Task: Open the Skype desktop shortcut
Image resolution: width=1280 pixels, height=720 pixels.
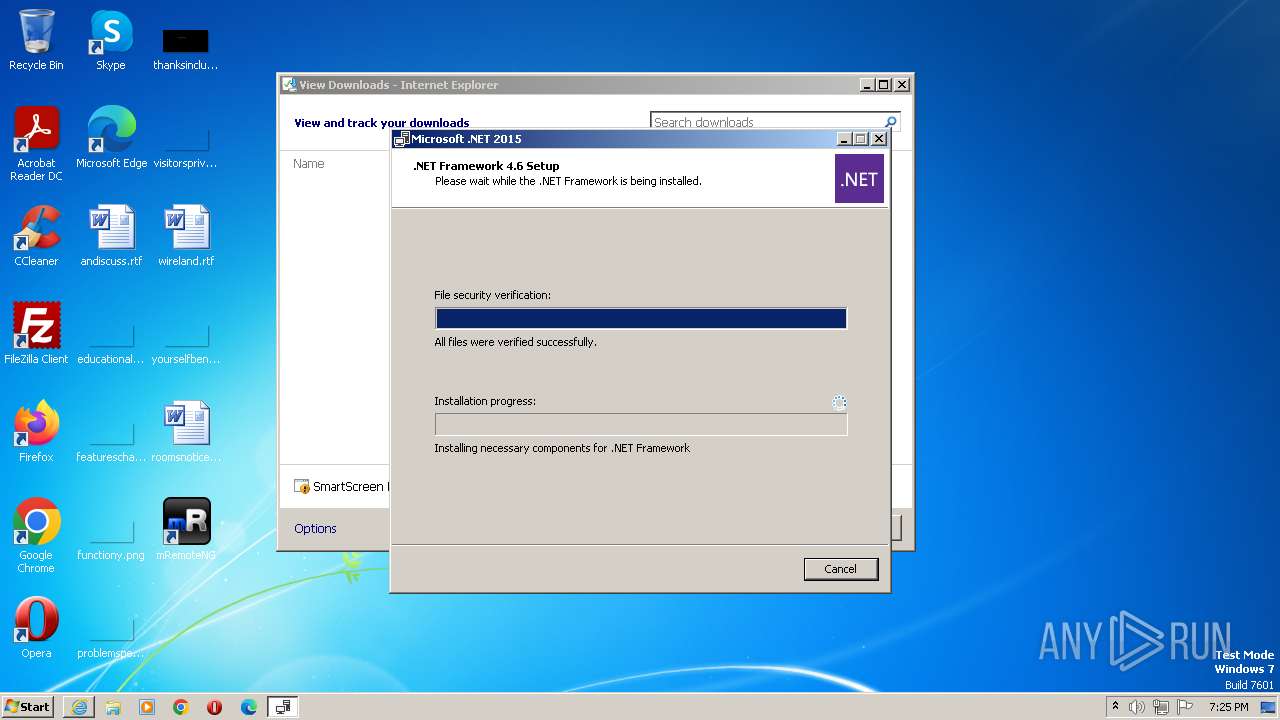Action: pyautogui.click(x=110, y=40)
